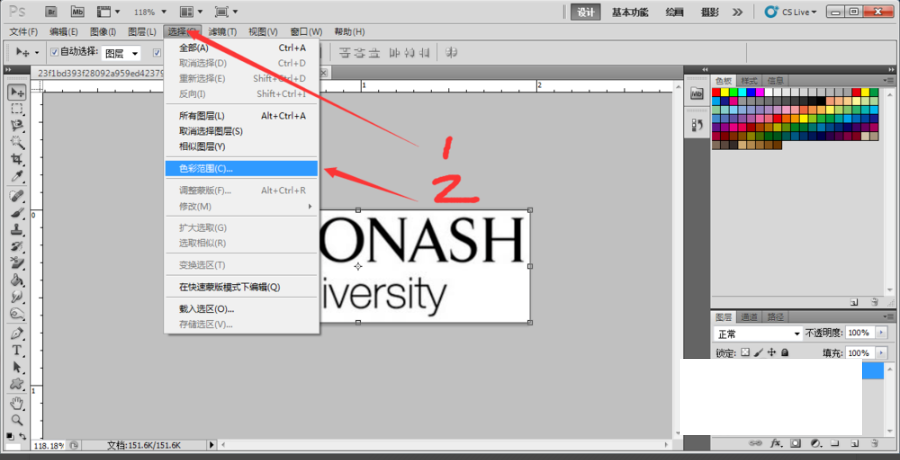Image resolution: width=900 pixels, height=460 pixels.
Task: Select the Clone Stamp tool
Action: pos(17,229)
